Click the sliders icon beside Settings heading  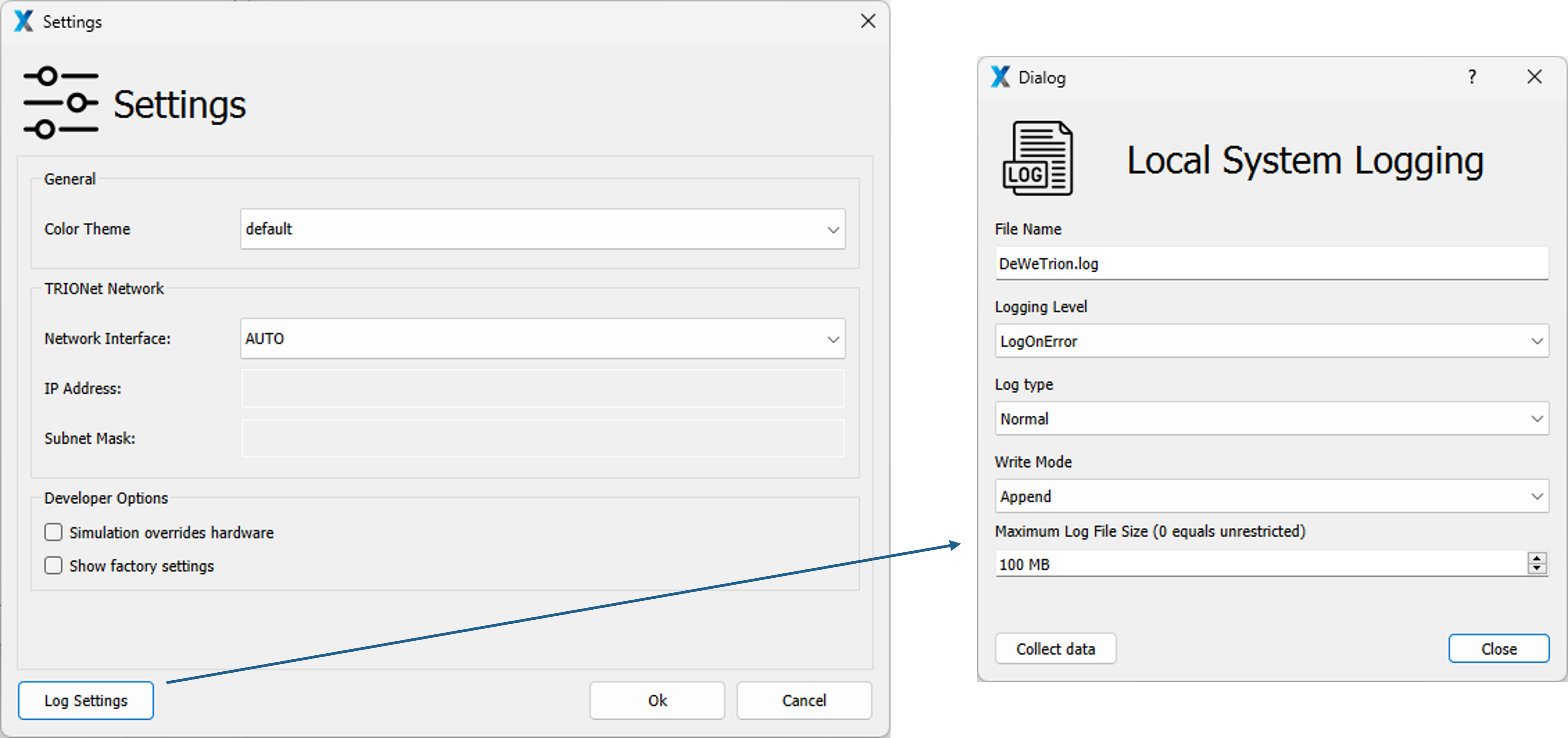[x=61, y=103]
